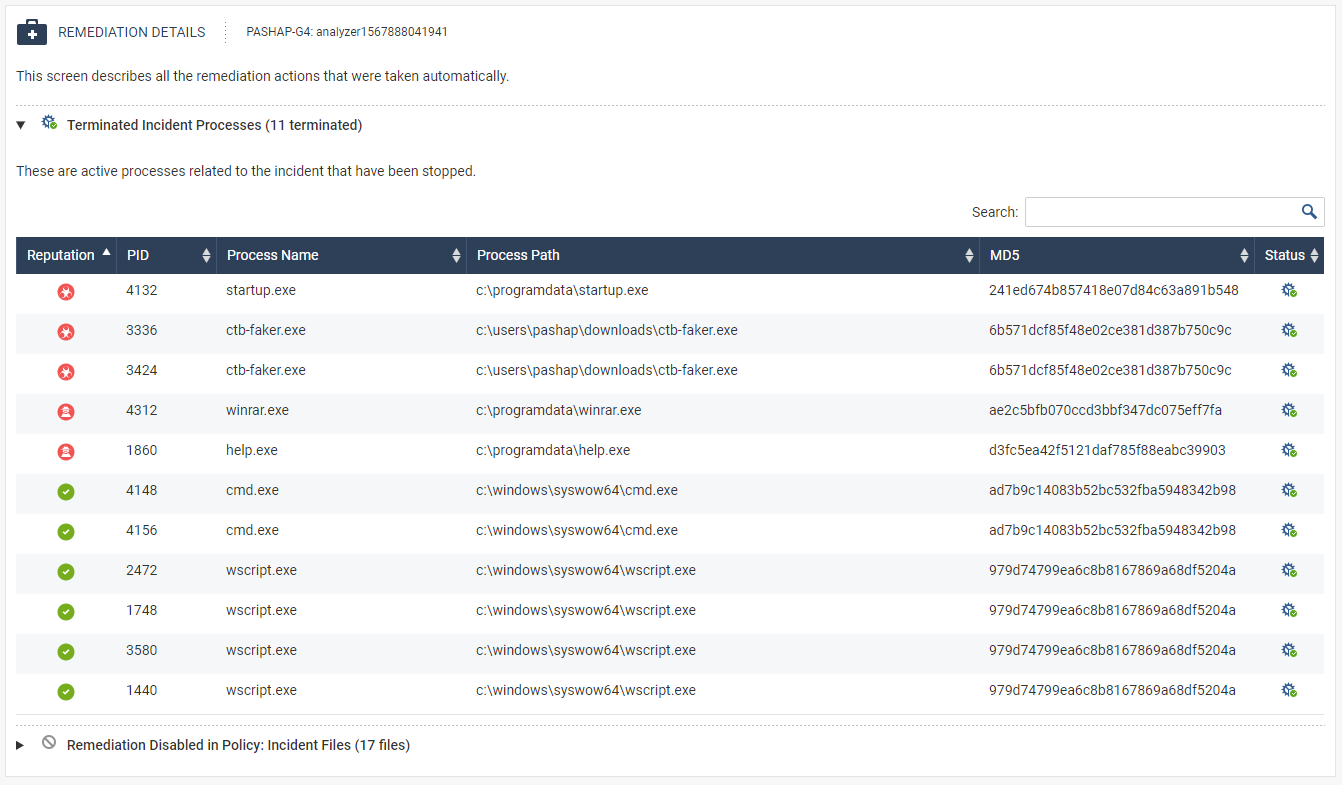Select the help.exe process name
The image size is (1342, 785).
point(252,450)
